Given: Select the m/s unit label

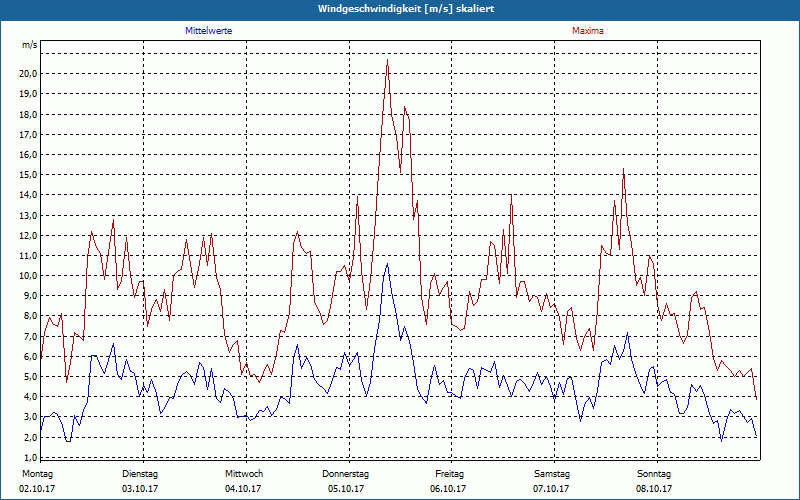Looking at the screenshot, I should click(x=29, y=45).
